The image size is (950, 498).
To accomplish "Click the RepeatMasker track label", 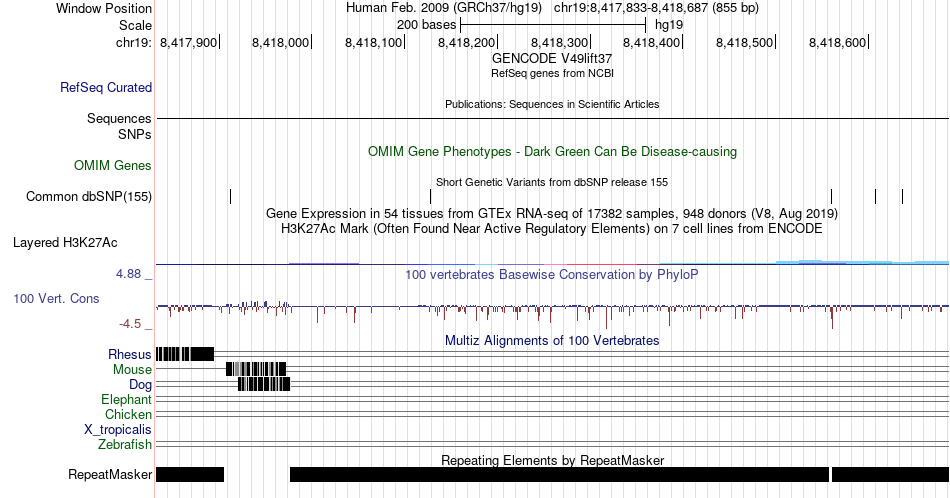I will [x=110, y=474].
